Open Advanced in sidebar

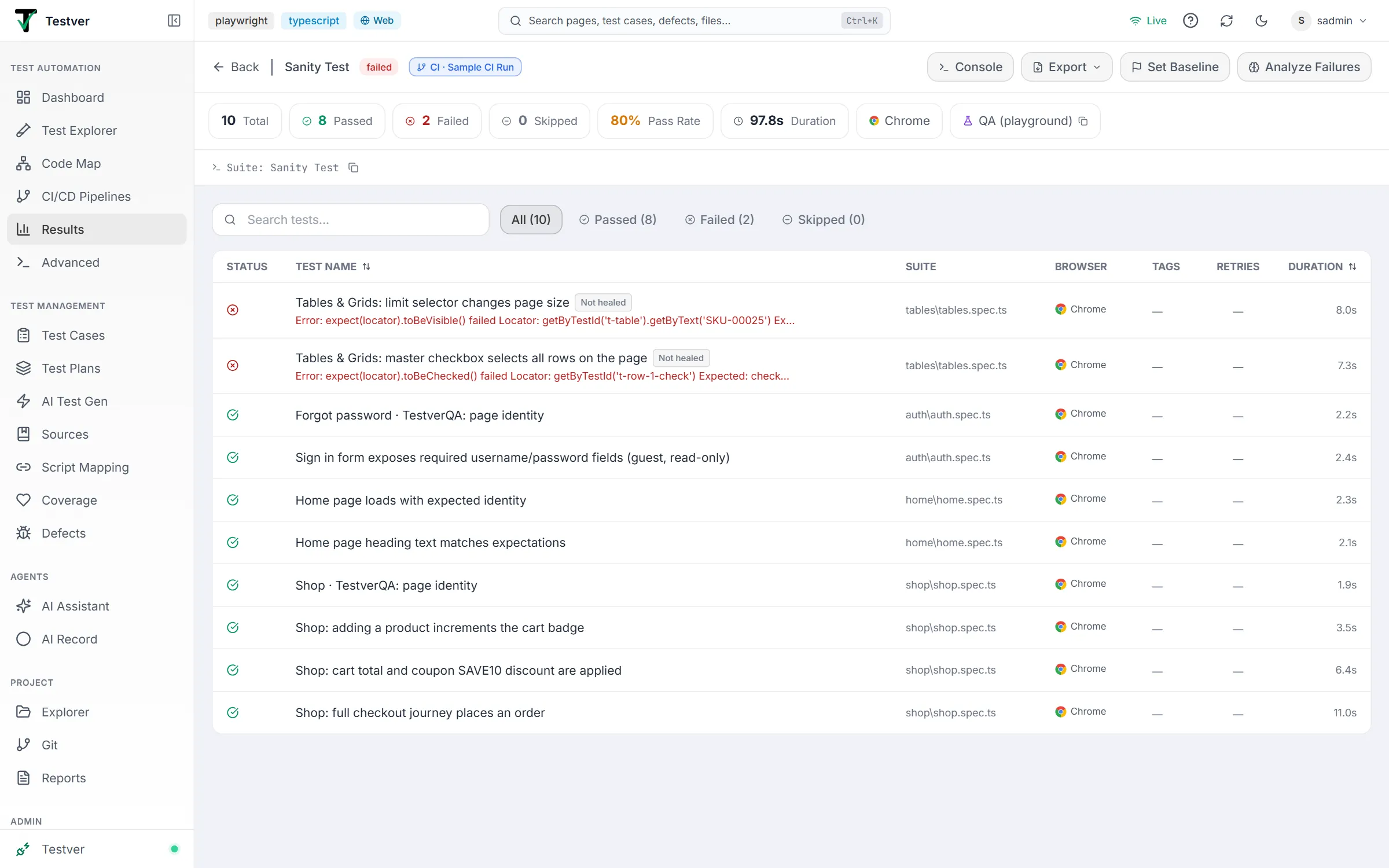point(97,262)
